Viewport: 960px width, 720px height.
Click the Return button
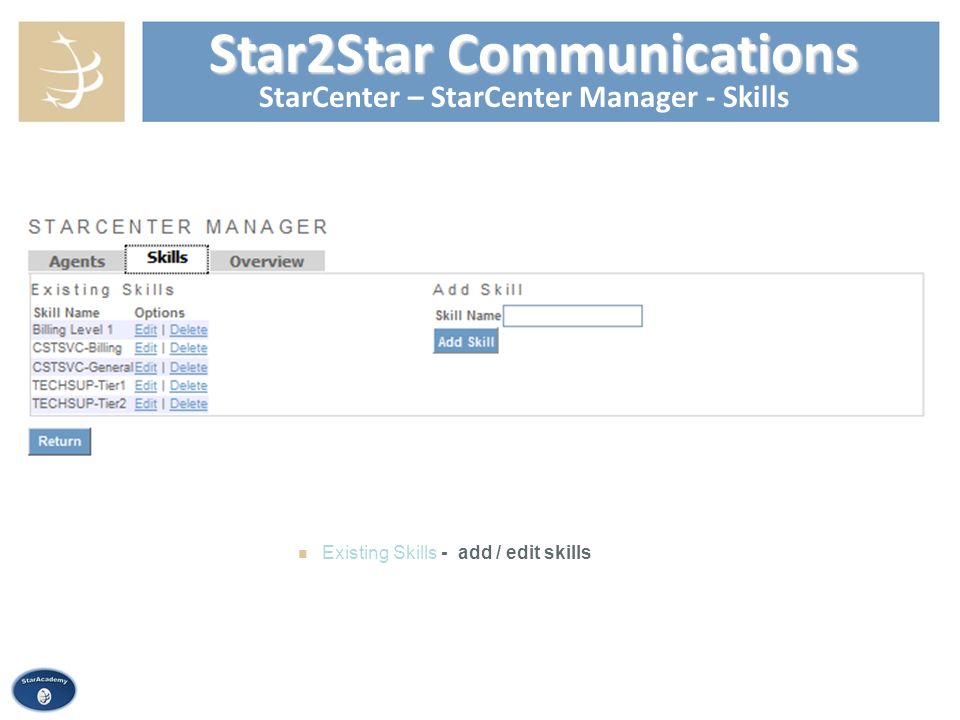59,441
